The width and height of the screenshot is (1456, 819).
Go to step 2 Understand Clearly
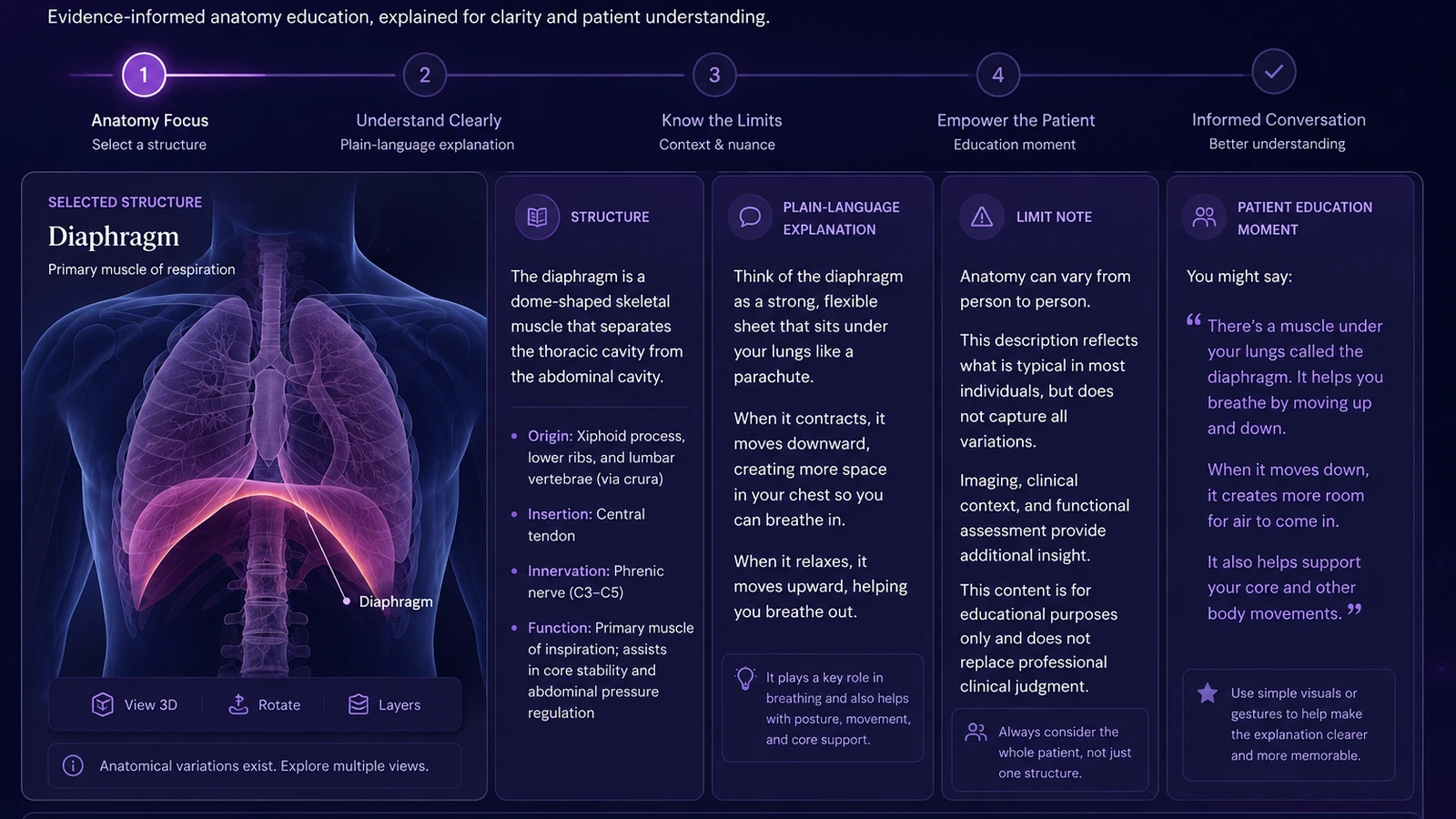point(425,75)
